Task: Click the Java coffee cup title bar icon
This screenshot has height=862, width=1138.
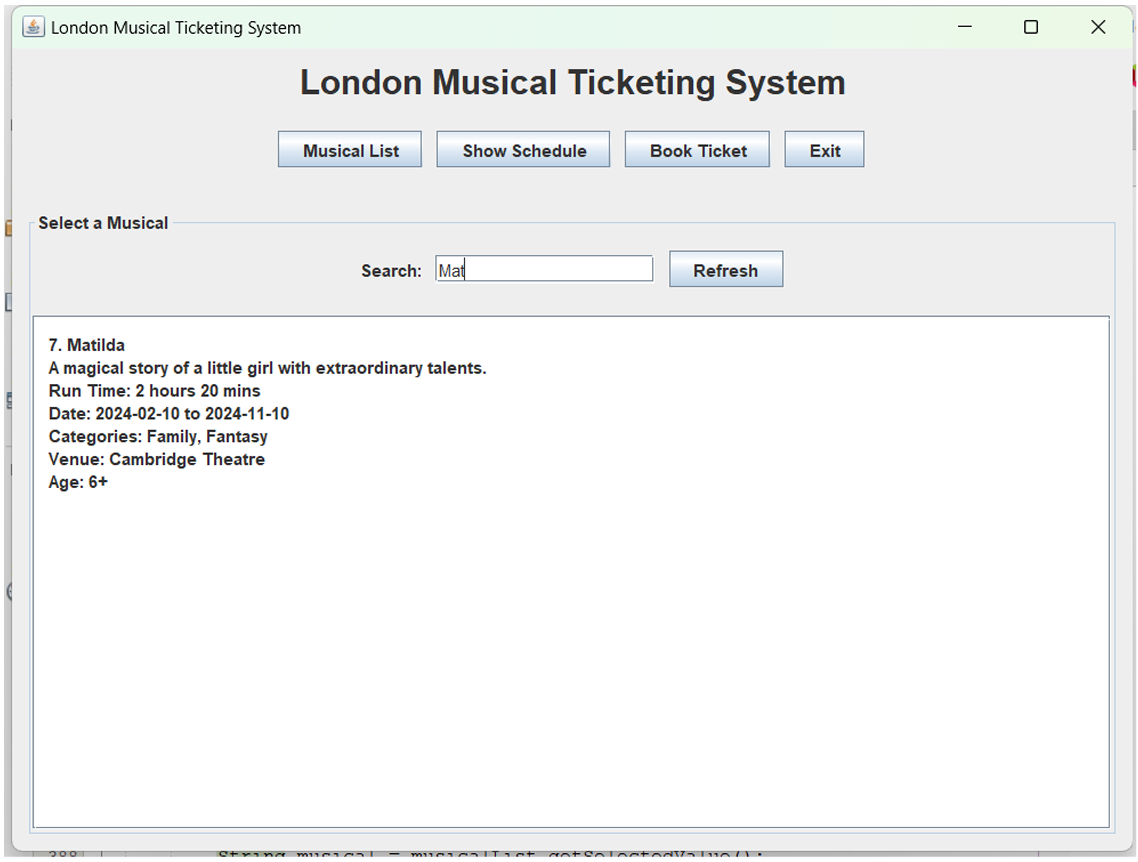Action: click(x=32, y=27)
